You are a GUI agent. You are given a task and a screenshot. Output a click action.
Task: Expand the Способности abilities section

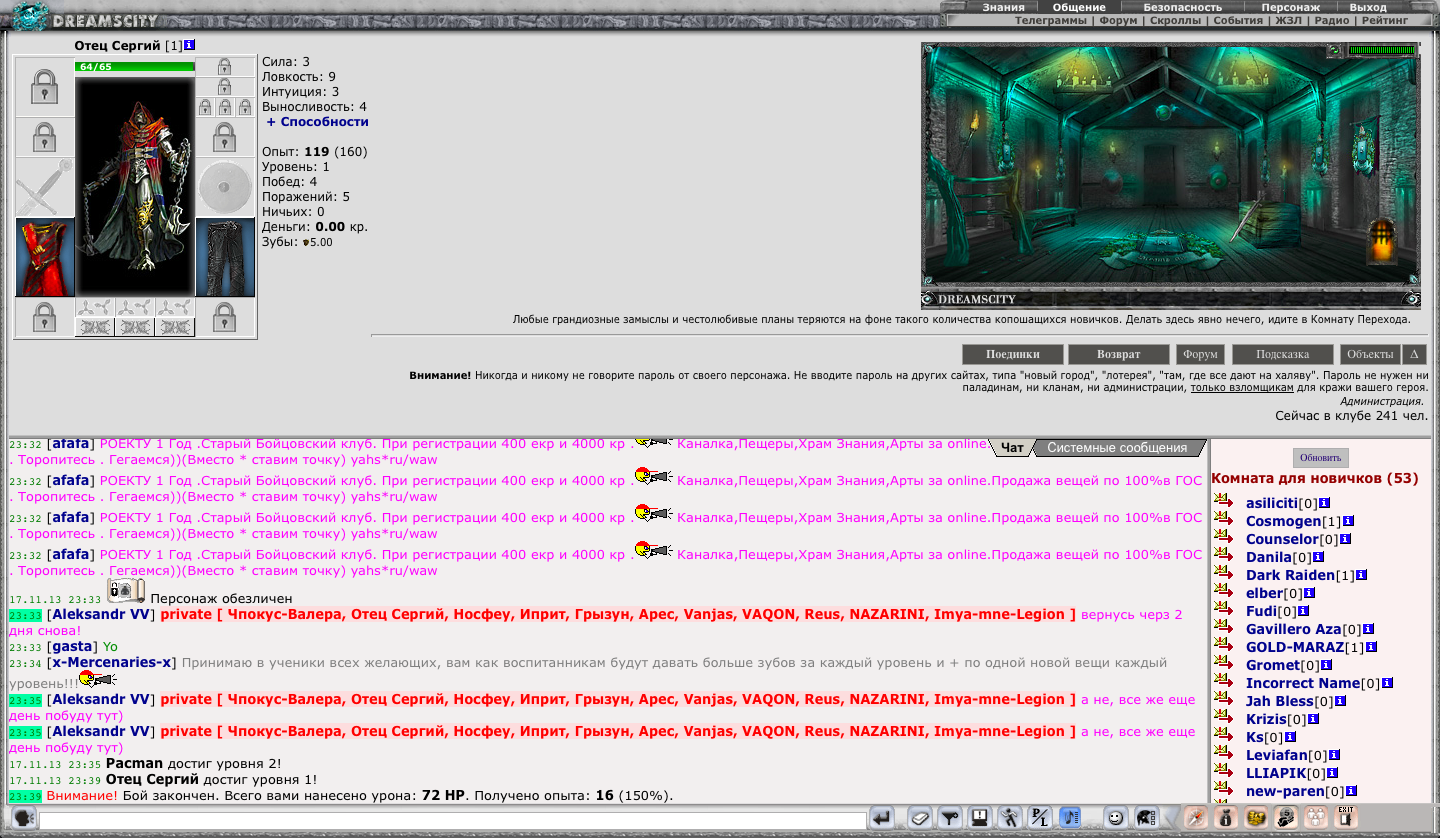(x=317, y=121)
